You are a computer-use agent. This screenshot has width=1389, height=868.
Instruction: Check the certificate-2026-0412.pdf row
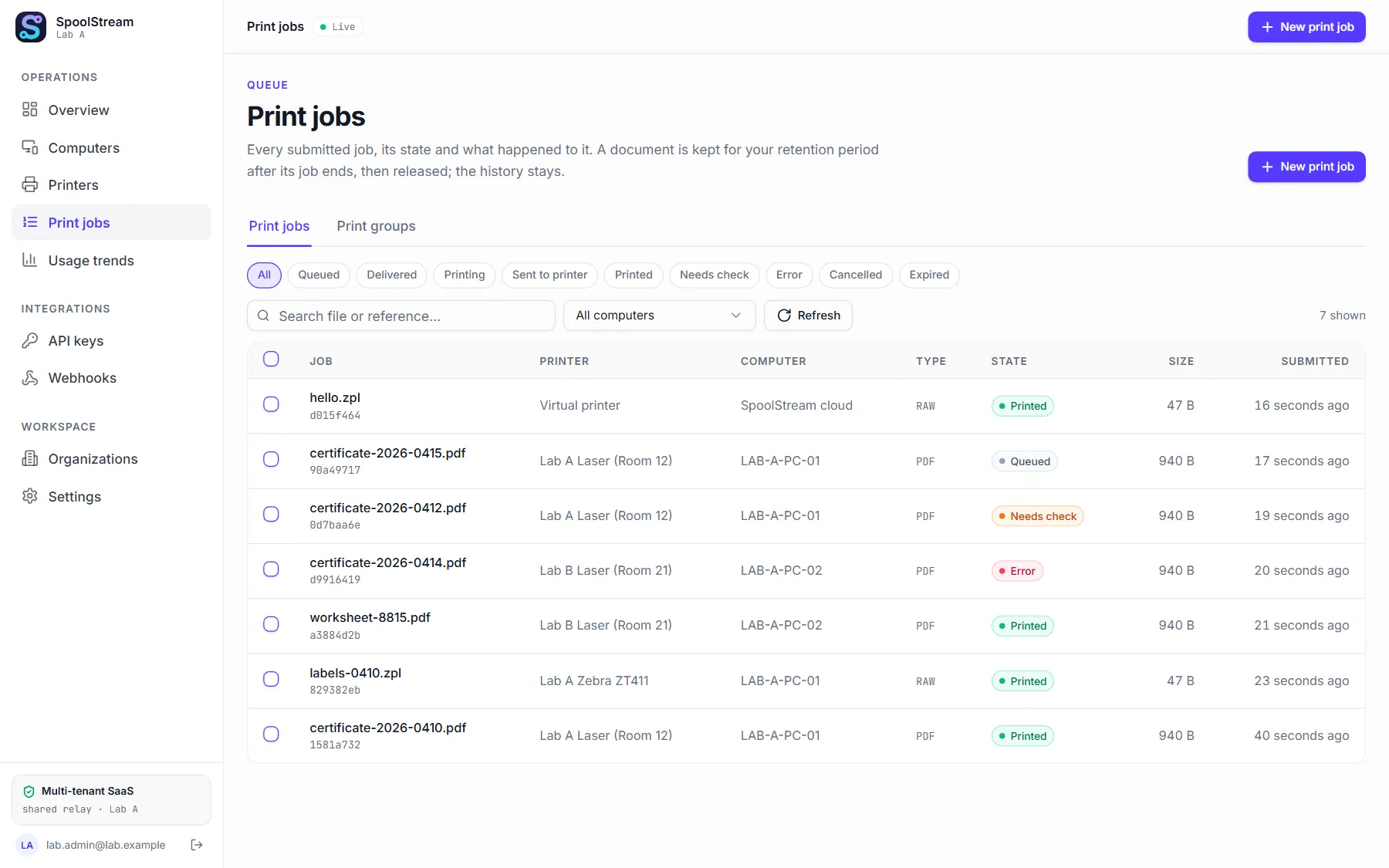pos(271,514)
